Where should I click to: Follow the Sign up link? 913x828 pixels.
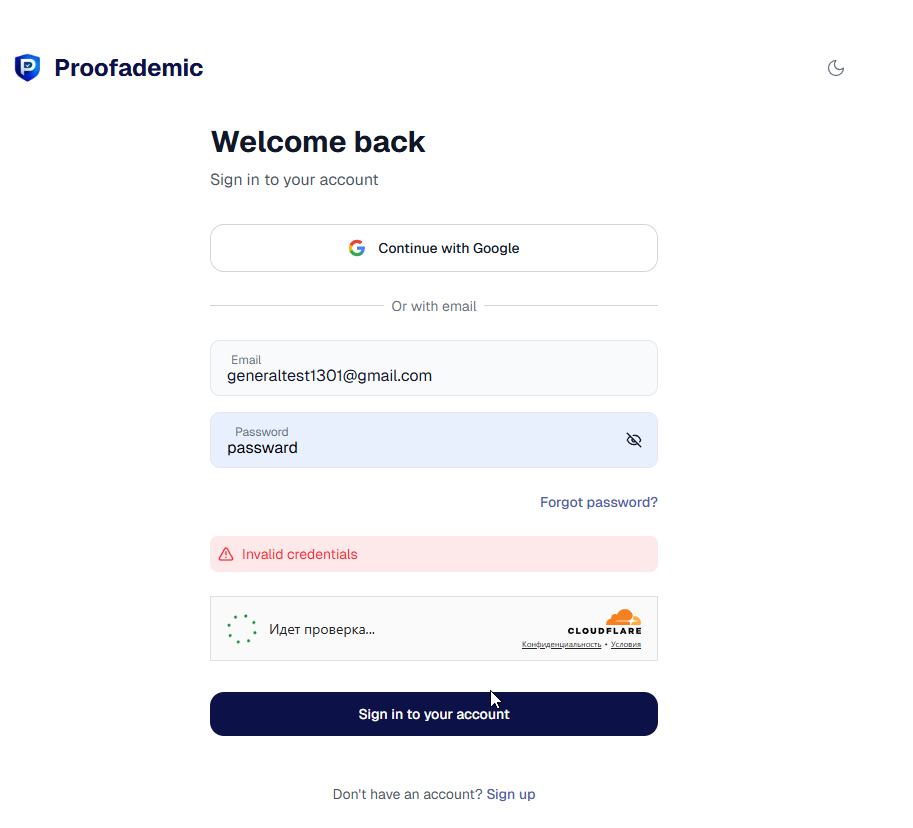[x=511, y=794]
